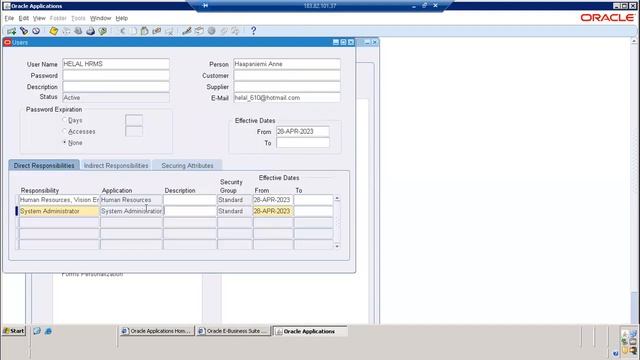640x360 pixels.
Task: Open the Securing Attributes tab
Action: tap(187, 165)
